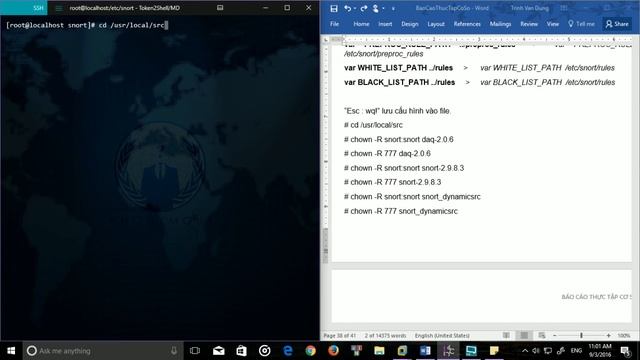The image size is (640, 360).
Task: Switch to the Home ribbon tab
Action: [361, 24]
